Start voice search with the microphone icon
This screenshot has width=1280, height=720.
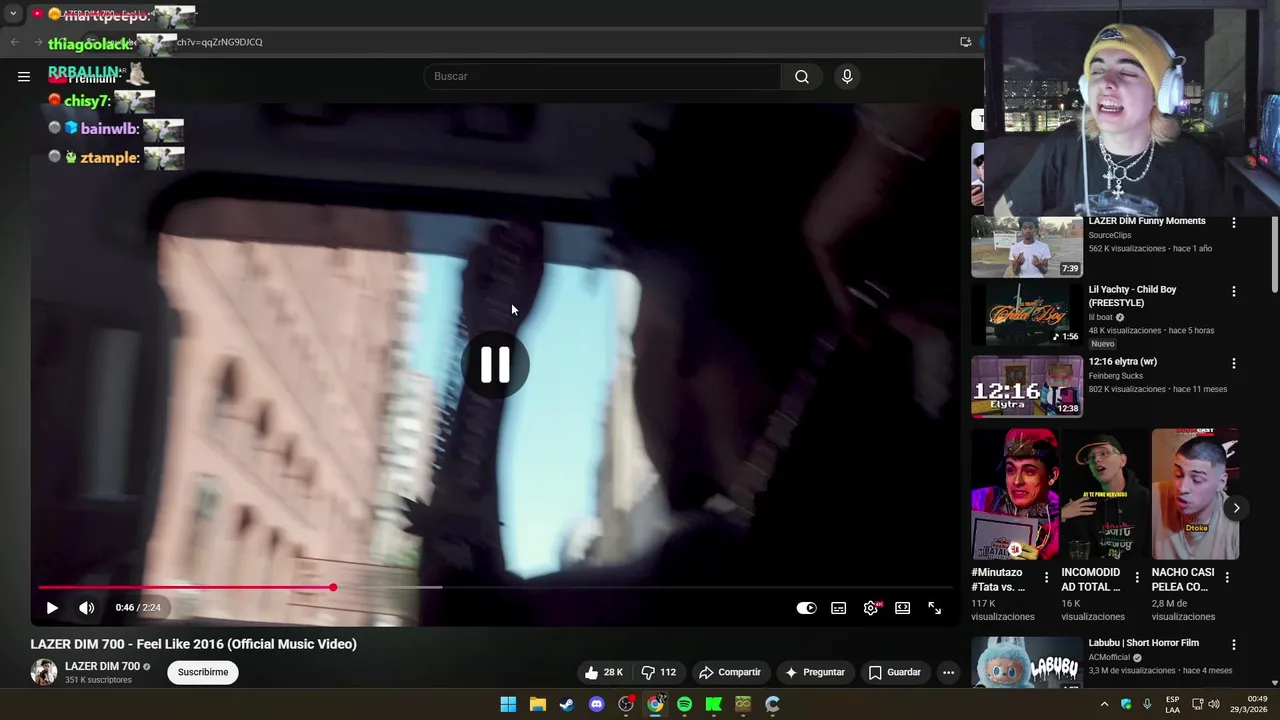847,76
